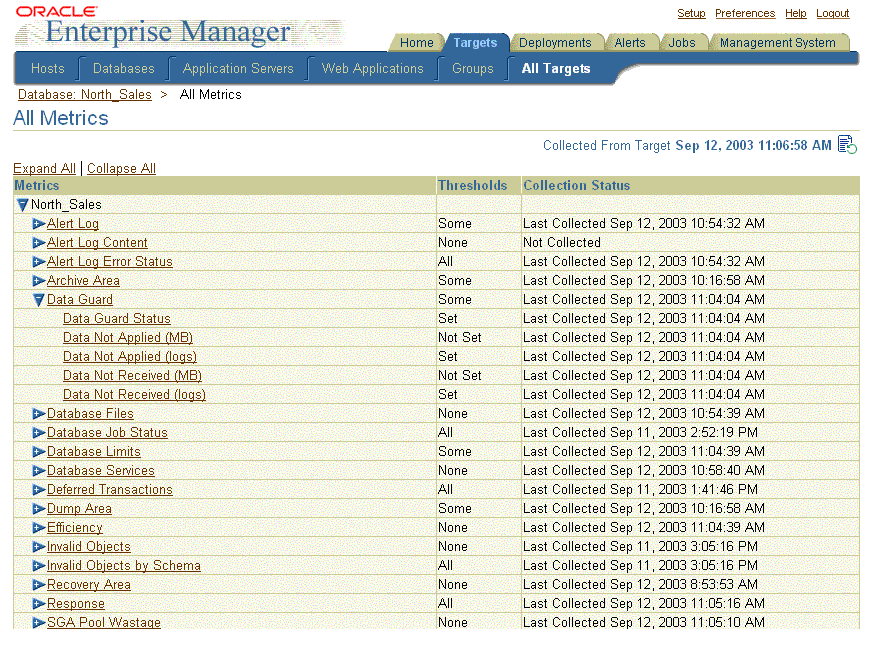Open the Application Servers subtab
Viewport: 895px width, 652px height.
point(238,69)
